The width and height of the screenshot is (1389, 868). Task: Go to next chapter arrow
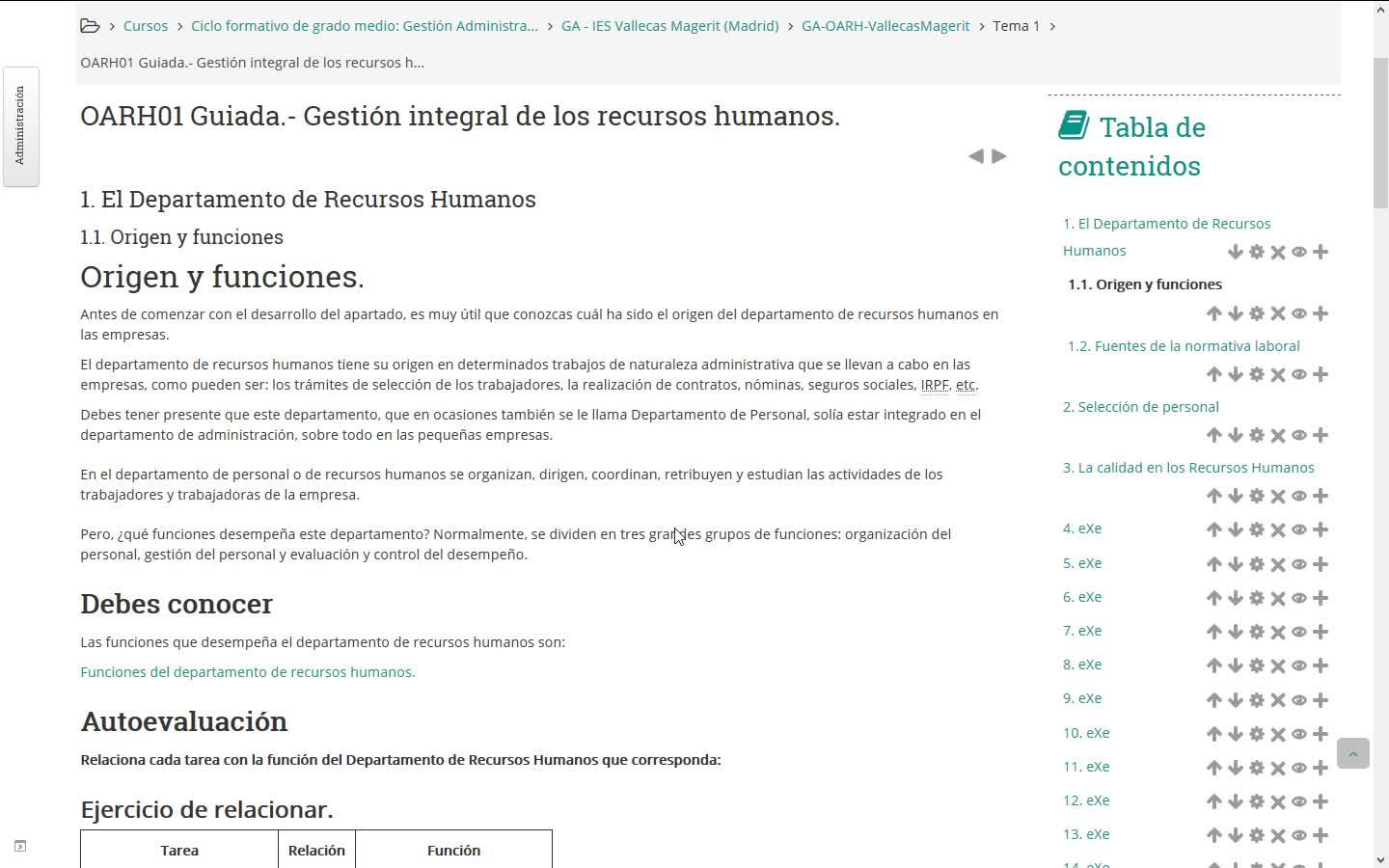[x=999, y=156]
